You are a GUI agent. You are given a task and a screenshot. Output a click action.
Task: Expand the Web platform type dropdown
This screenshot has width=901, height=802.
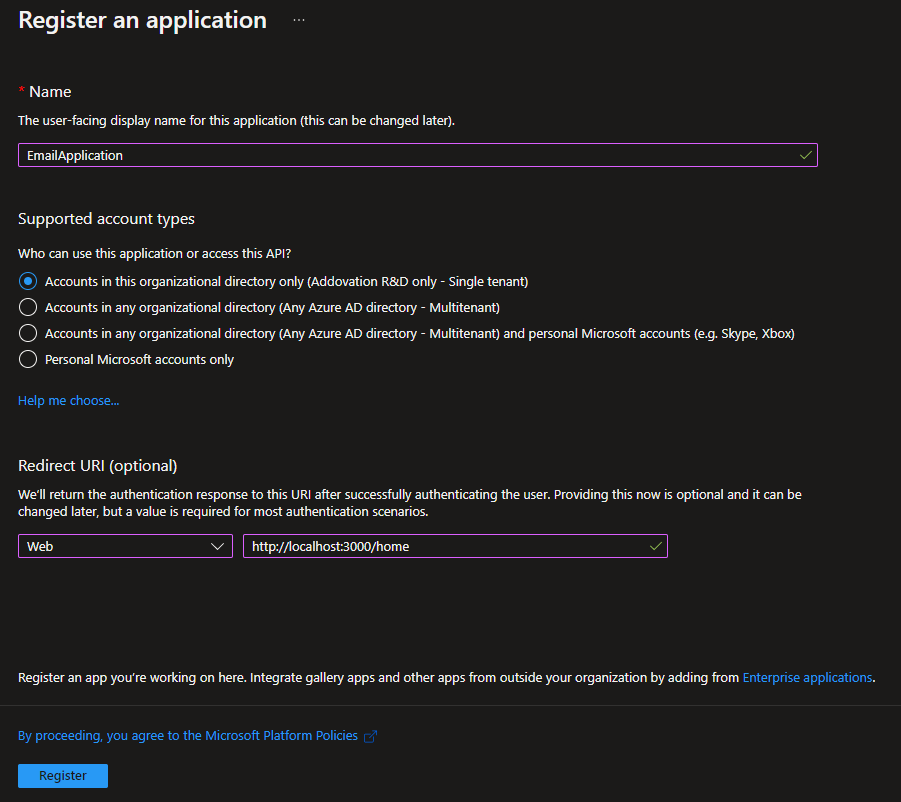[x=125, y=546]
